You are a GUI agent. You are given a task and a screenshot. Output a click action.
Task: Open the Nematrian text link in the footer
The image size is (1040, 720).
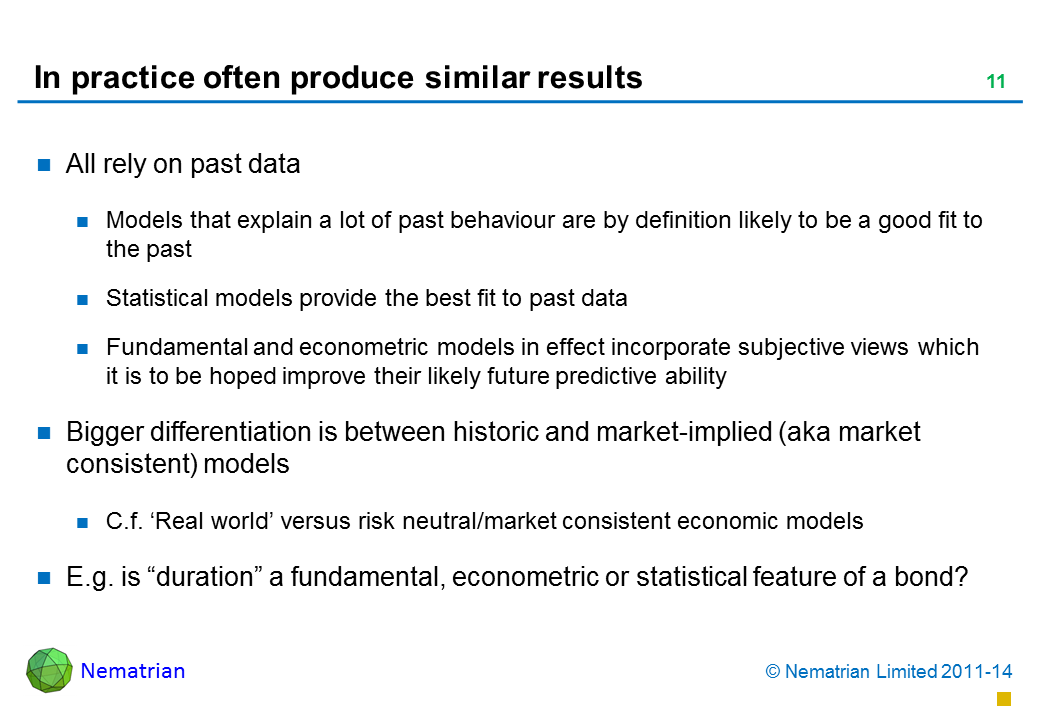click(x=133, y=671)
